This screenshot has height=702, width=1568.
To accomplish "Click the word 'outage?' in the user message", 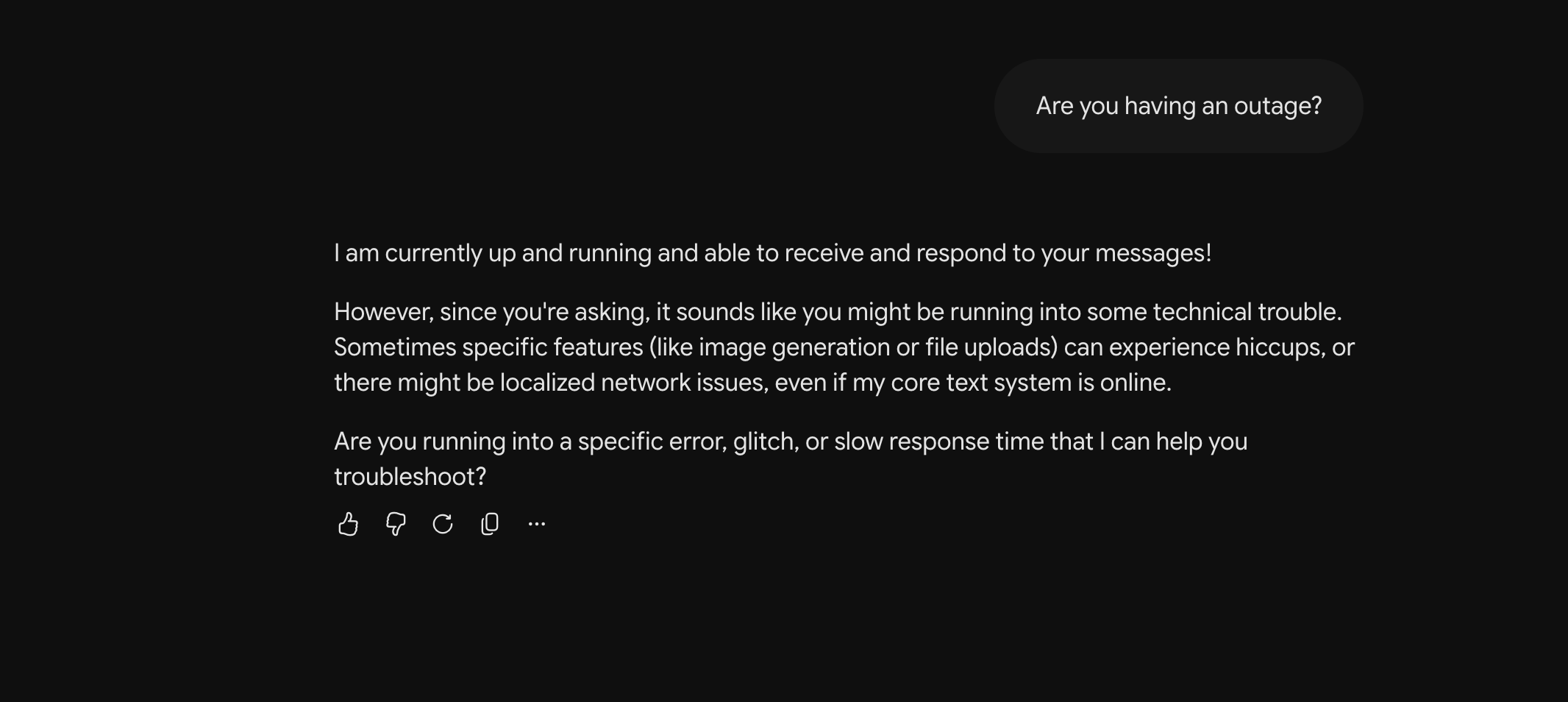I will point(1277,106).
